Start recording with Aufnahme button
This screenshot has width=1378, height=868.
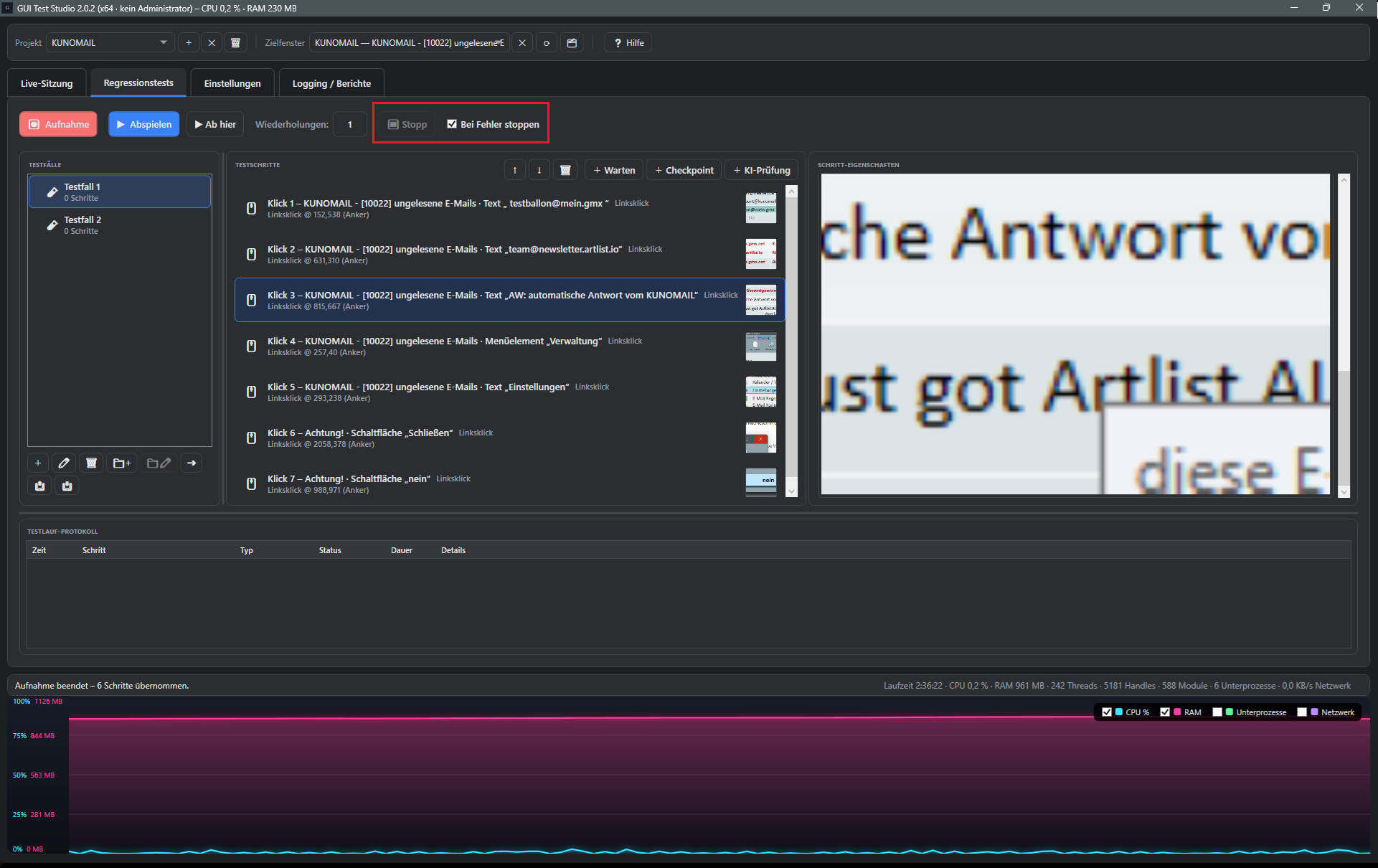(60, 124)
